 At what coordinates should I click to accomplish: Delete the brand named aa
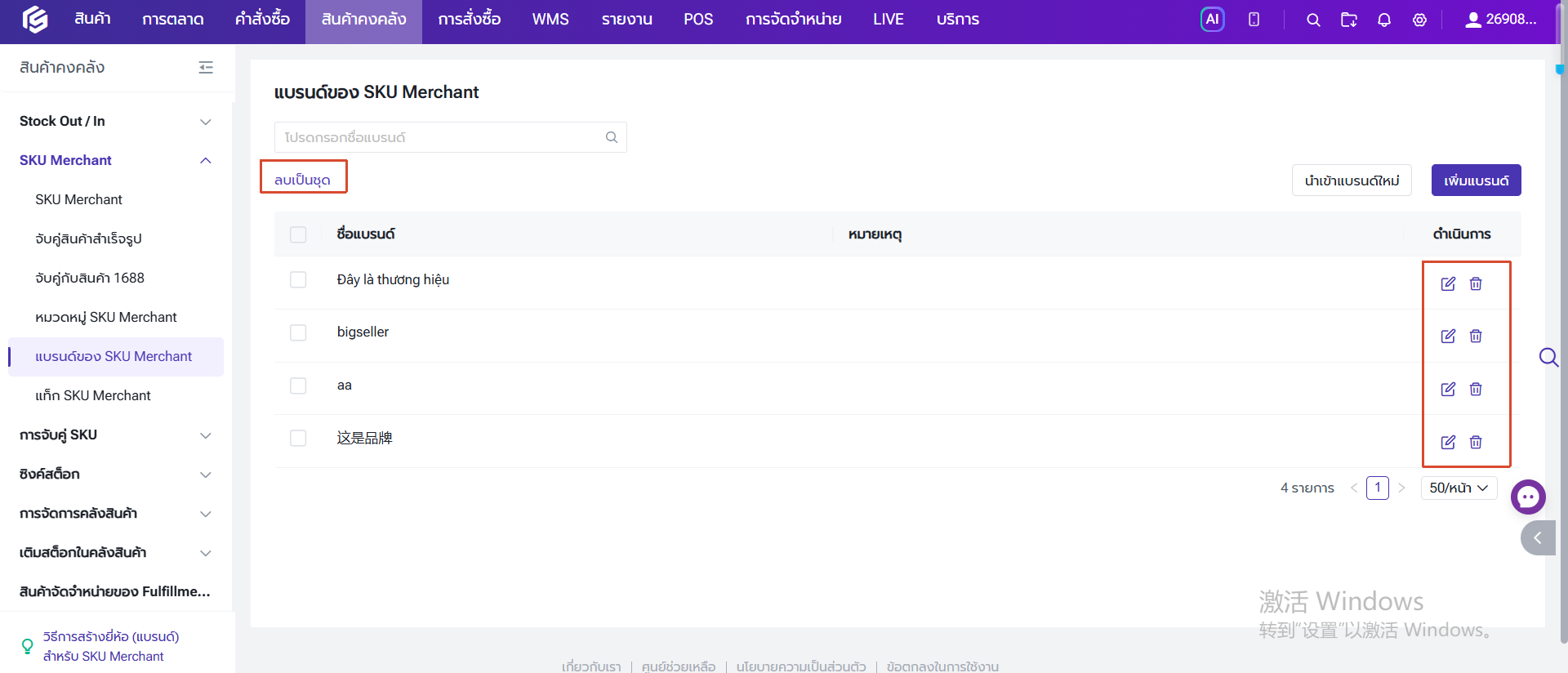[1476, 389]
